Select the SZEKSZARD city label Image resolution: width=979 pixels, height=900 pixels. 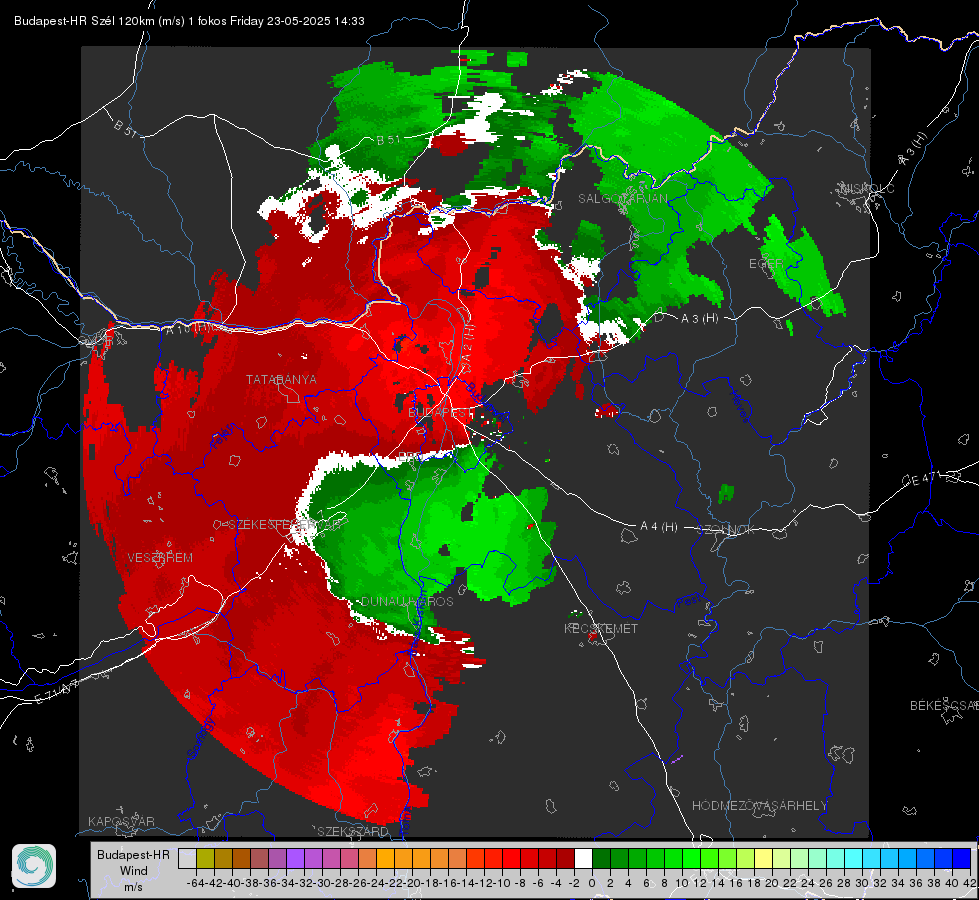tap(352, 831)
